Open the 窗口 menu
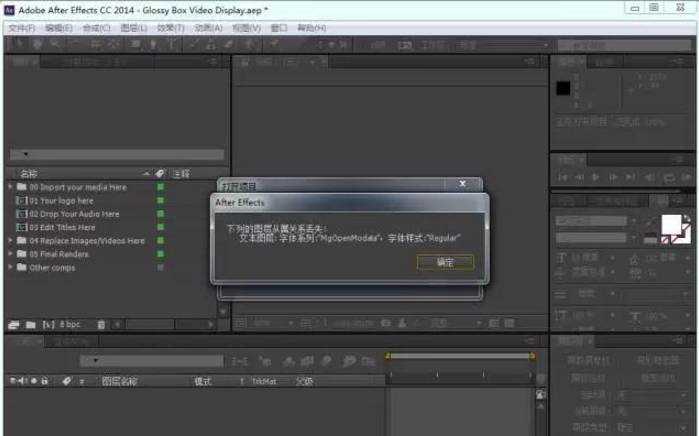The image size is (699, 436). point(279,28)
